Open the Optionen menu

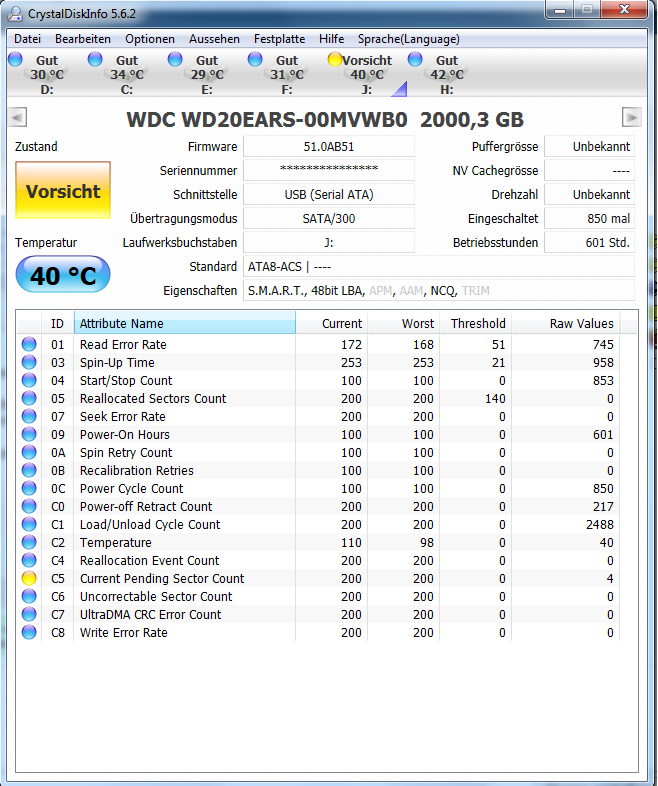tap(150, 39)
